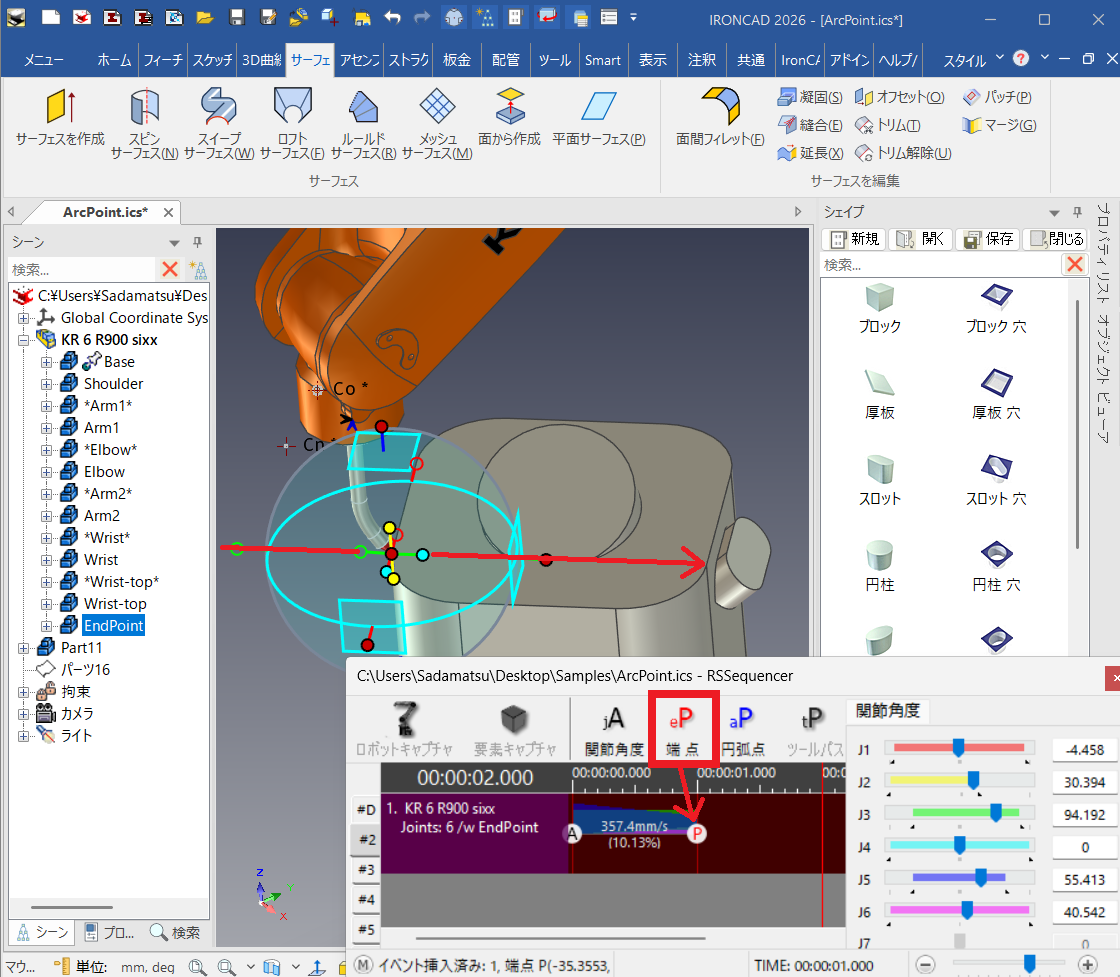Expand the Part11 tree node
Viewport: 1120px width, 977px height.
point(24,648)
